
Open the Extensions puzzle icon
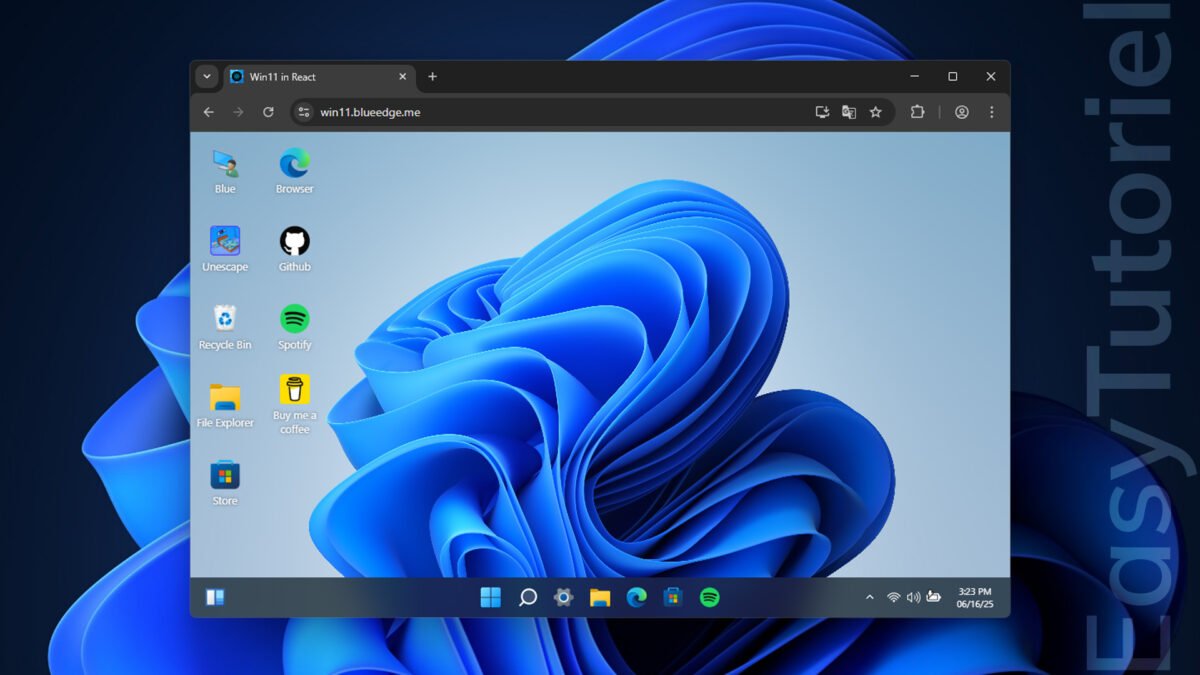[x=917, y=112]
